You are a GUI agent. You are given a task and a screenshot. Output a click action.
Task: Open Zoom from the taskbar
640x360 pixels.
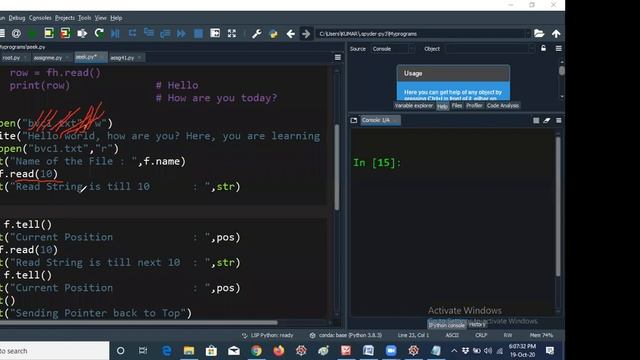tap(391, 351)
